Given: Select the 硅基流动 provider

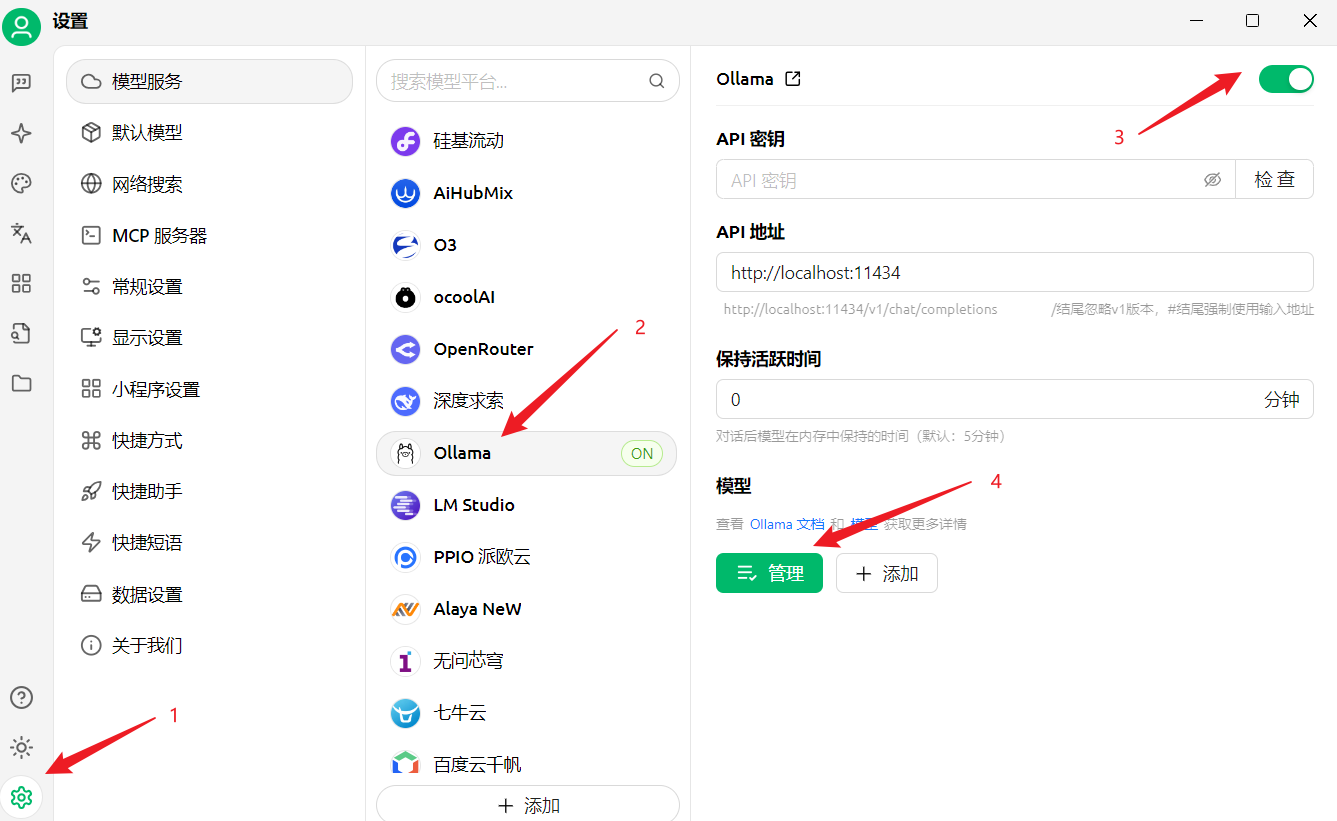Looking at the screenshot, I should (527, 141).
